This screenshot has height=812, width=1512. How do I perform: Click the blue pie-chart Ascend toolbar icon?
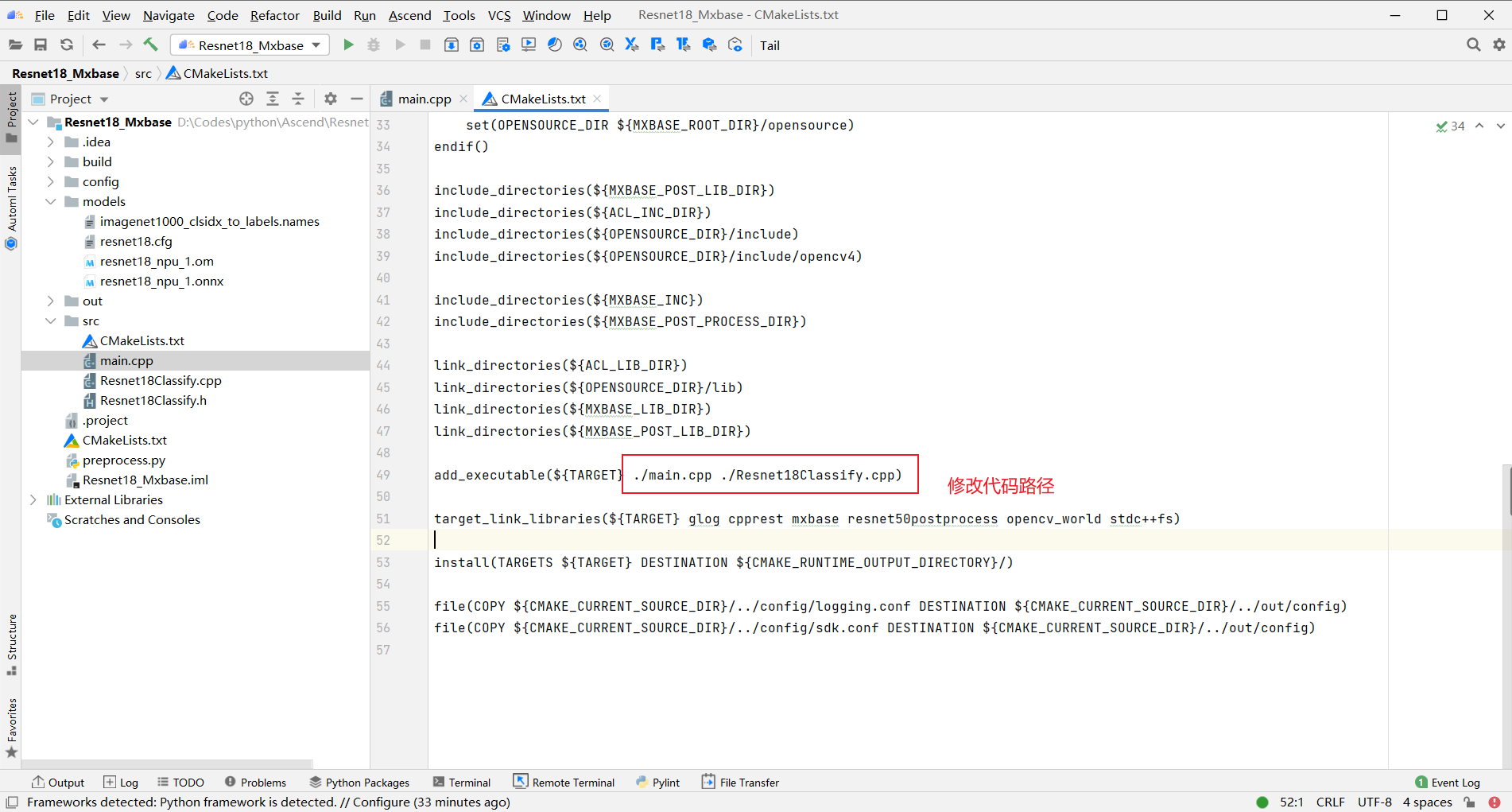click(x=555, y=45)
